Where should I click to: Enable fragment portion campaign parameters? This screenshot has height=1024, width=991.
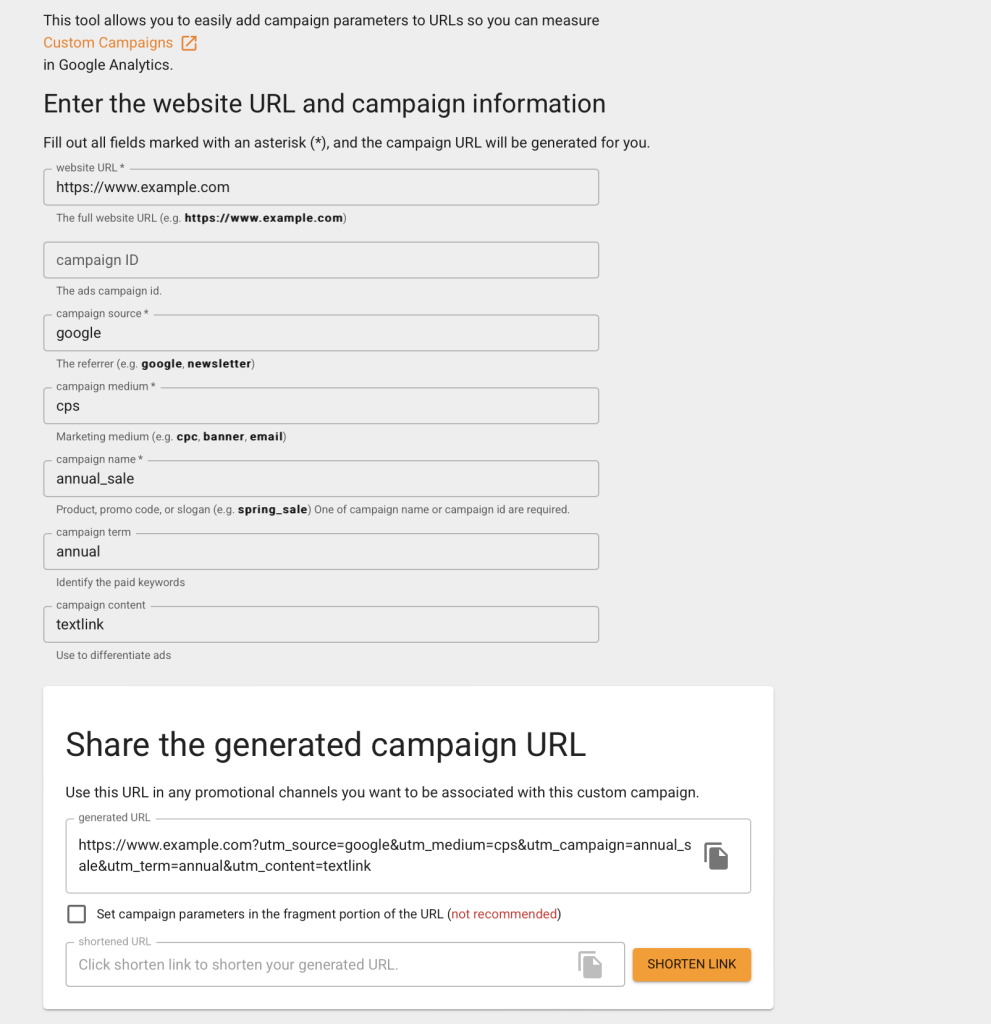76,913
